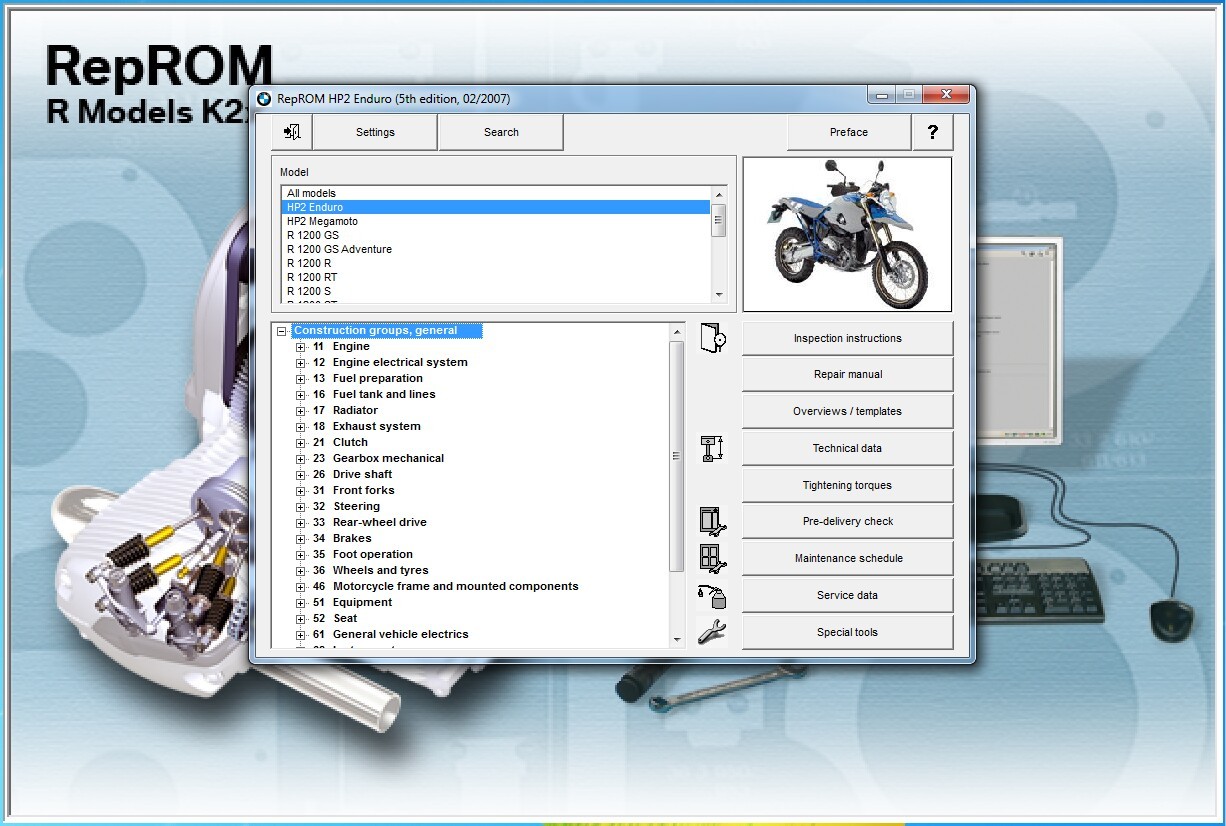Select All models in the Model list

(x=496, y=193)
